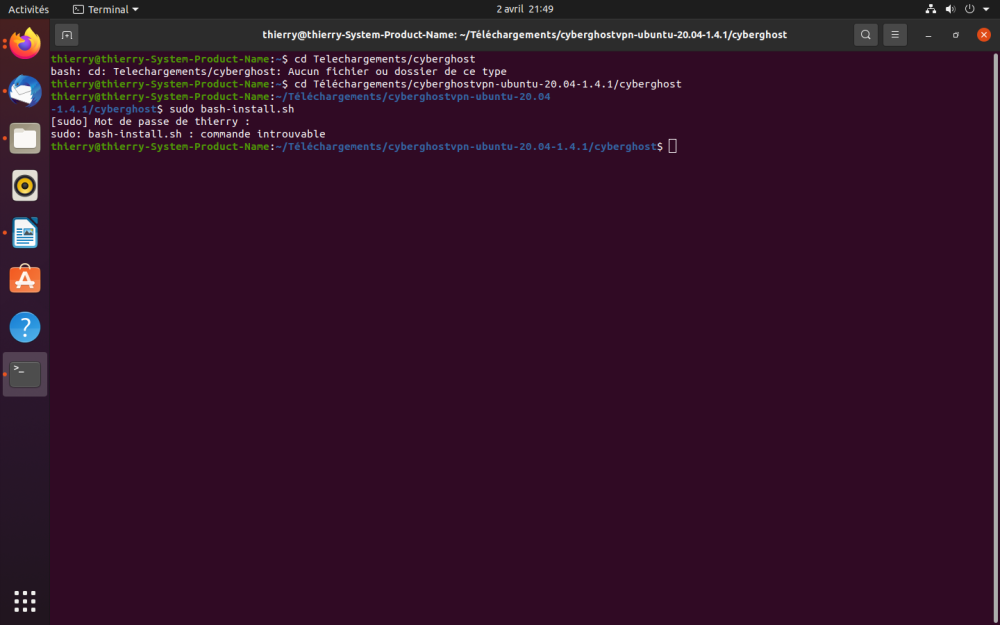This screenshot has width=1000, height=625.
Task: Launch Thunderbird mail from the dock
Action: tap(25, 91)
